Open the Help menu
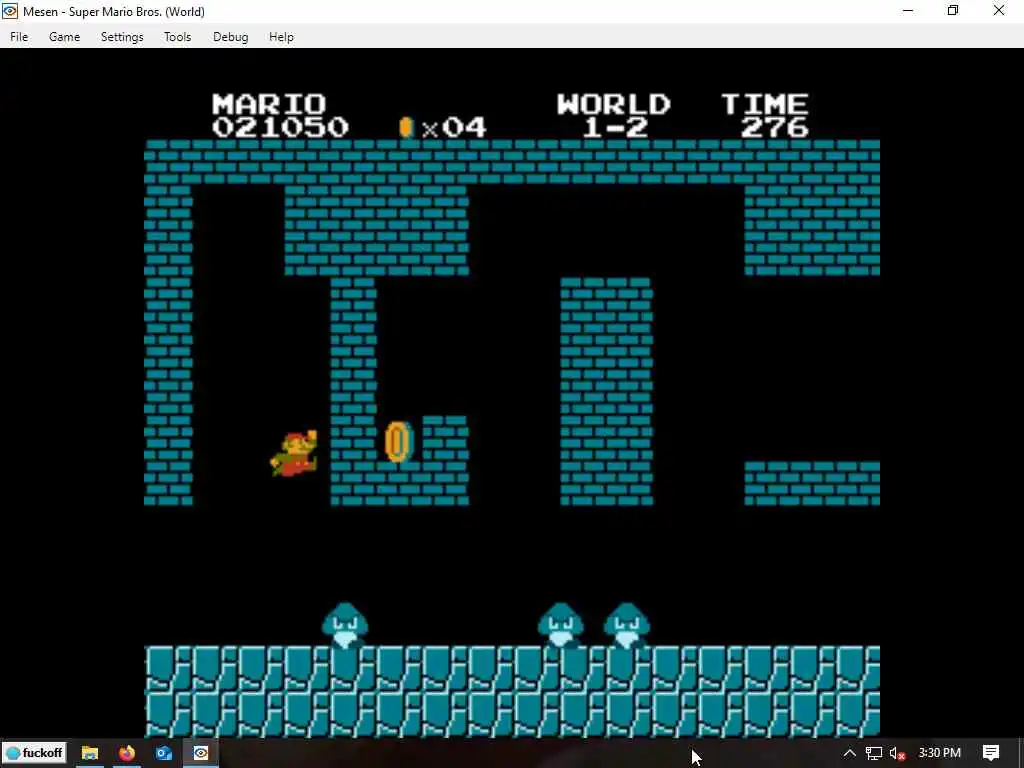The height and width of the screenshot is (768, 1024). coord(281,37)
